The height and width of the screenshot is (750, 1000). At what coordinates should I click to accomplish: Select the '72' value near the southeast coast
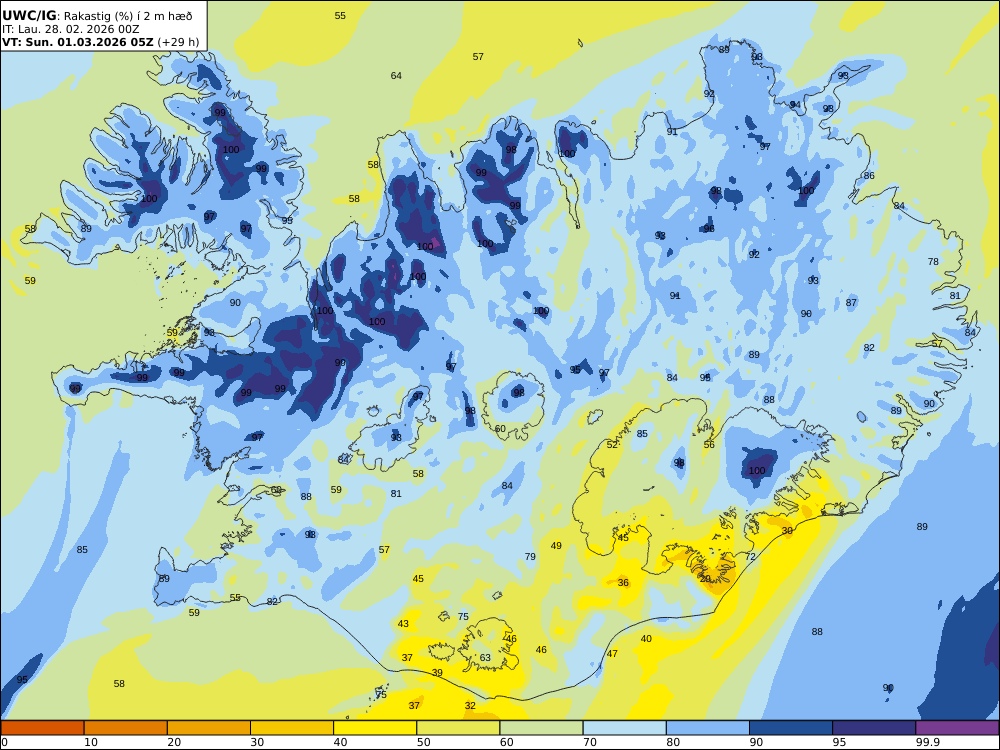(x=750, y=557)
